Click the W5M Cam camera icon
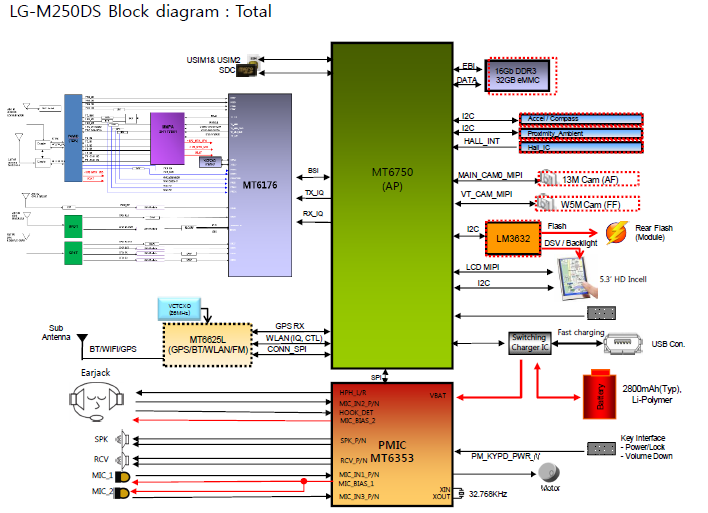The width and height of the screenshot is (708, 513). [545, 203]
